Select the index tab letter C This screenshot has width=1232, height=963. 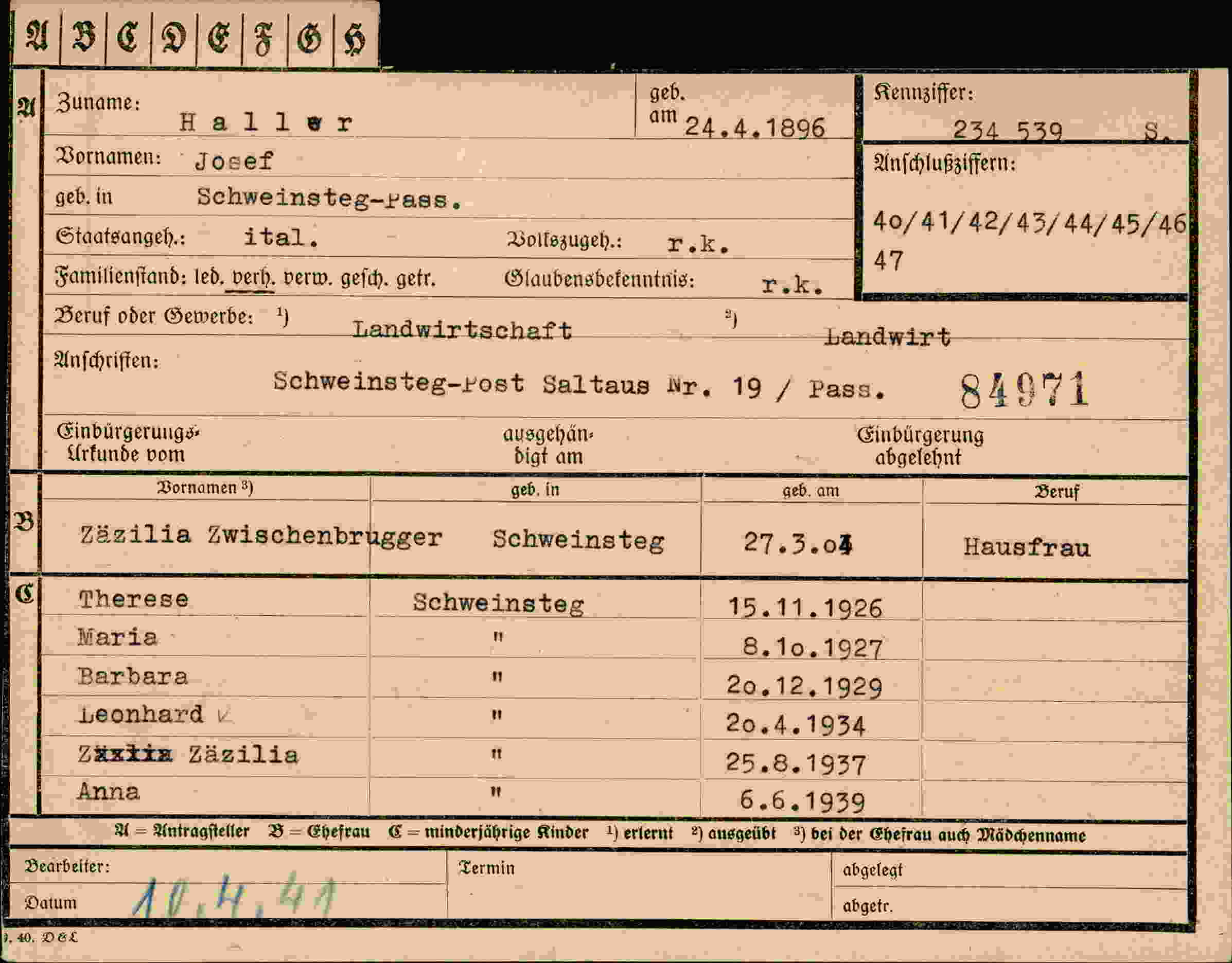tap(128, 37)
